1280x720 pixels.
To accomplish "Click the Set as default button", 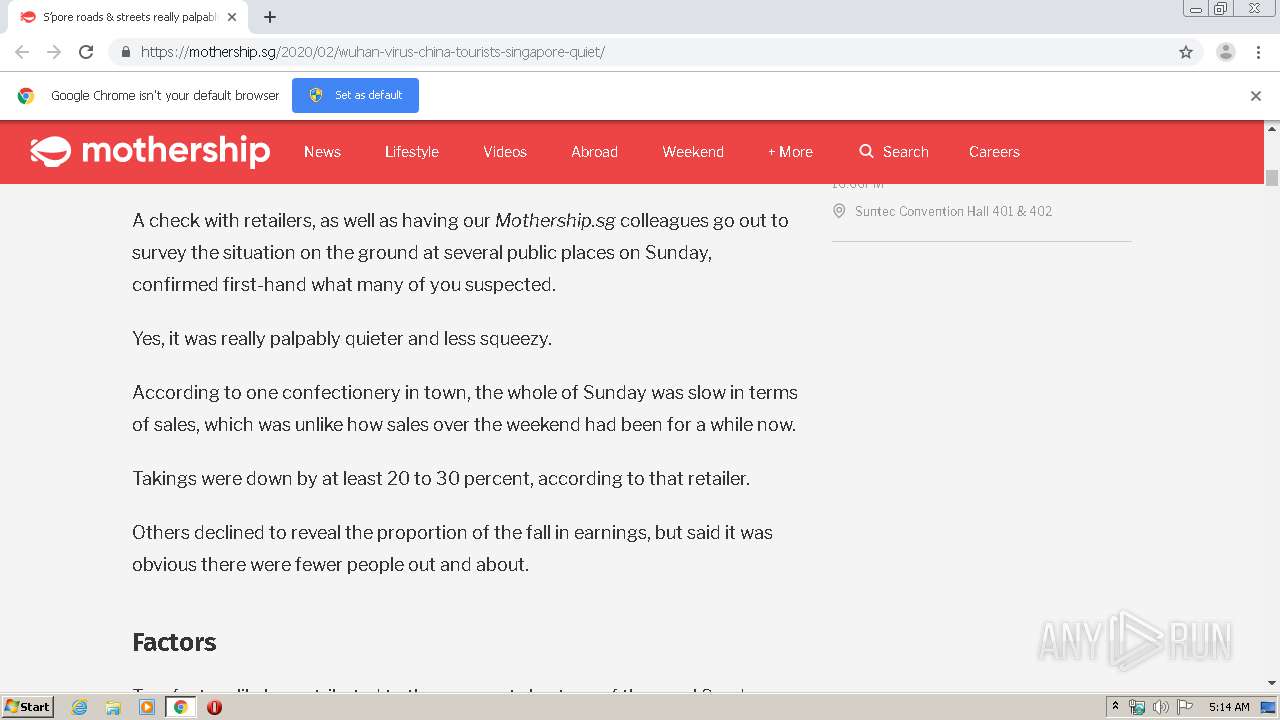I will [x=355, y=95].
